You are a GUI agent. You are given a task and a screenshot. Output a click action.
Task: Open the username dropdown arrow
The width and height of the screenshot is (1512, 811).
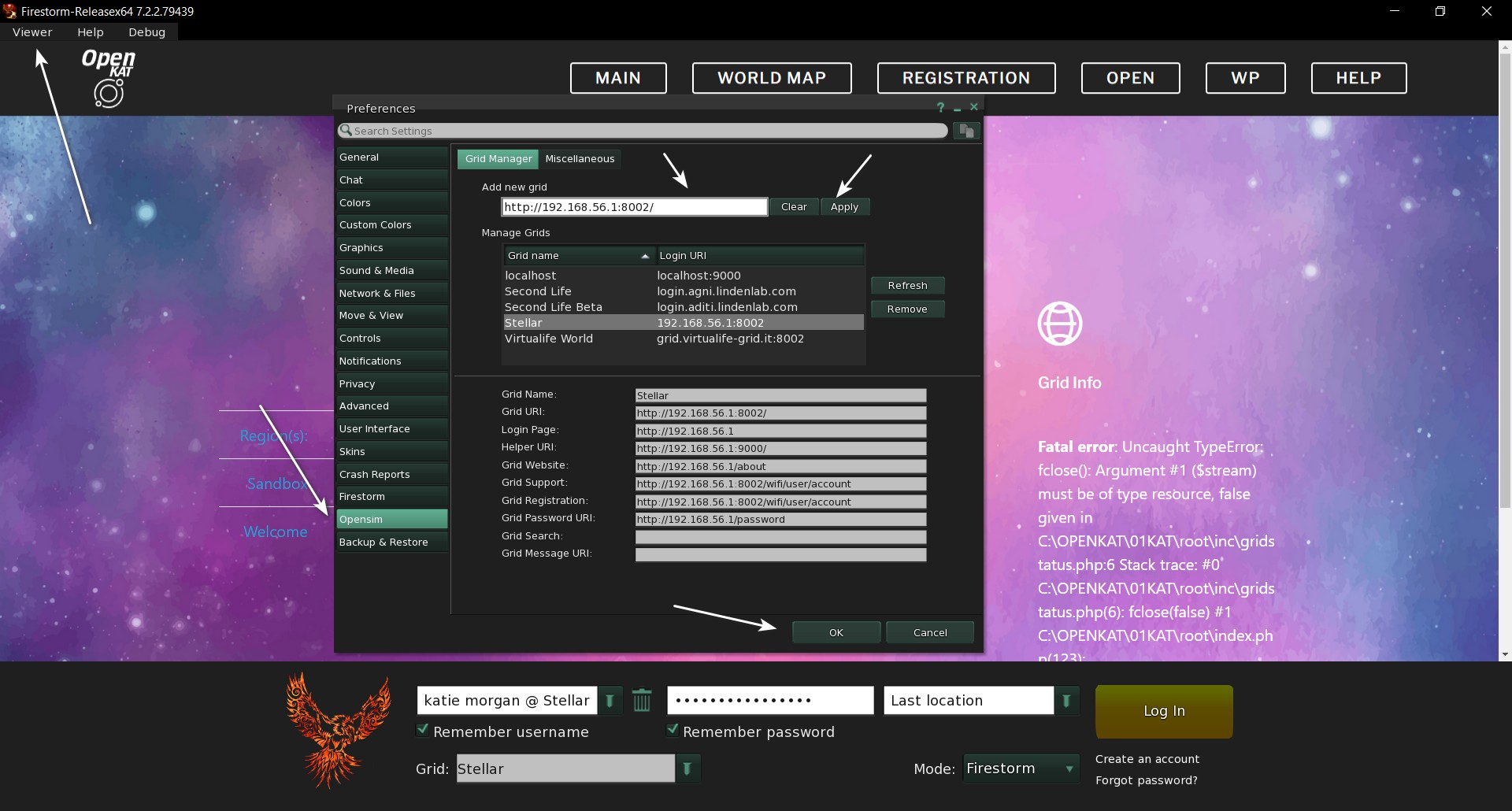[610, 700]
